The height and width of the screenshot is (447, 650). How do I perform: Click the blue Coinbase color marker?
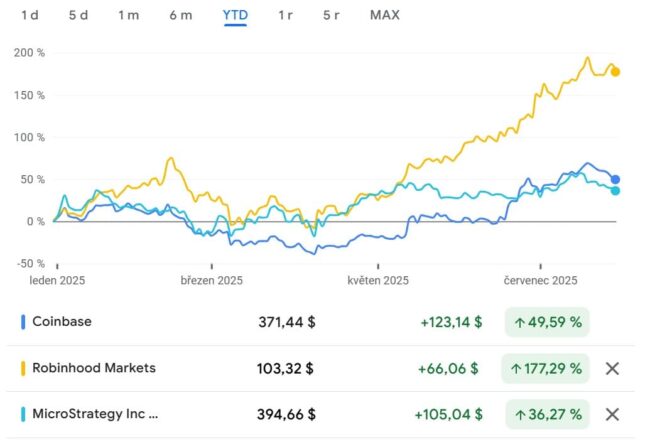click(23, 322)
